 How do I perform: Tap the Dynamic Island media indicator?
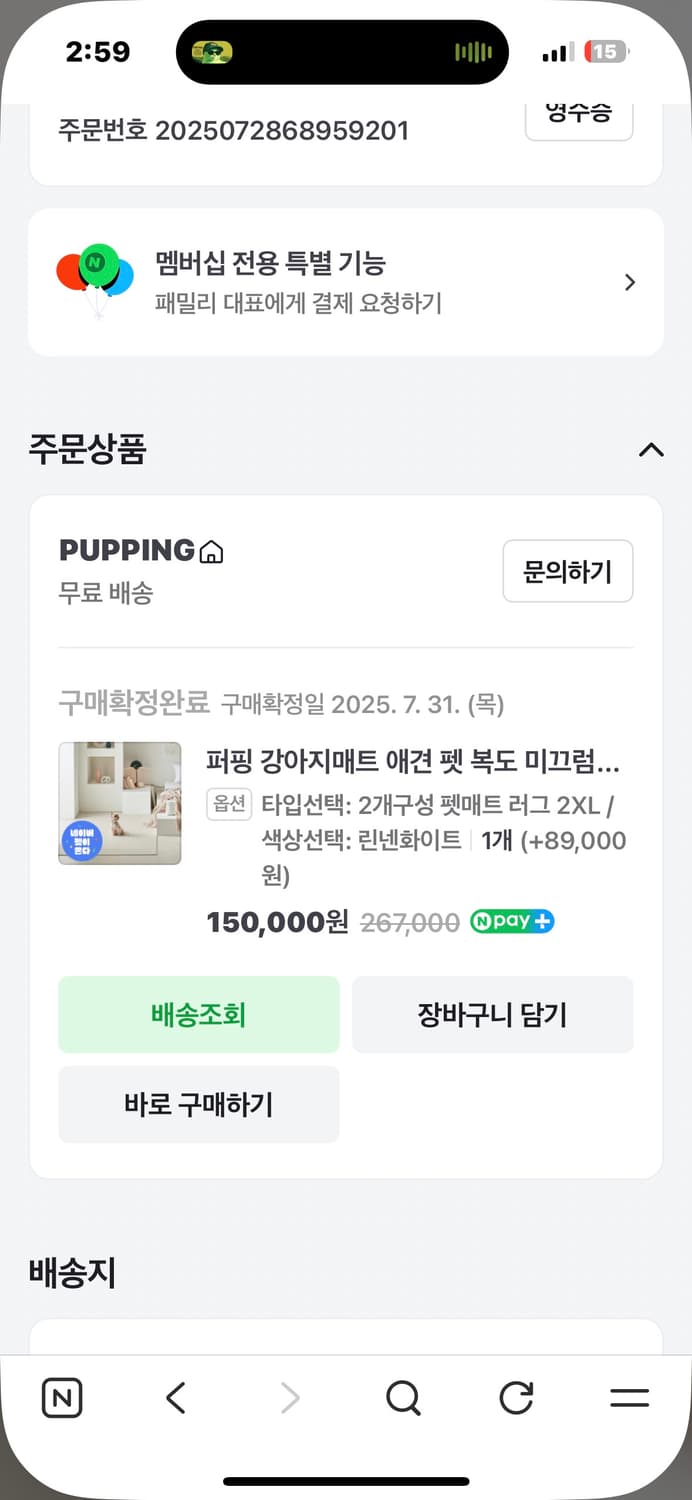(x=345, y=51)
